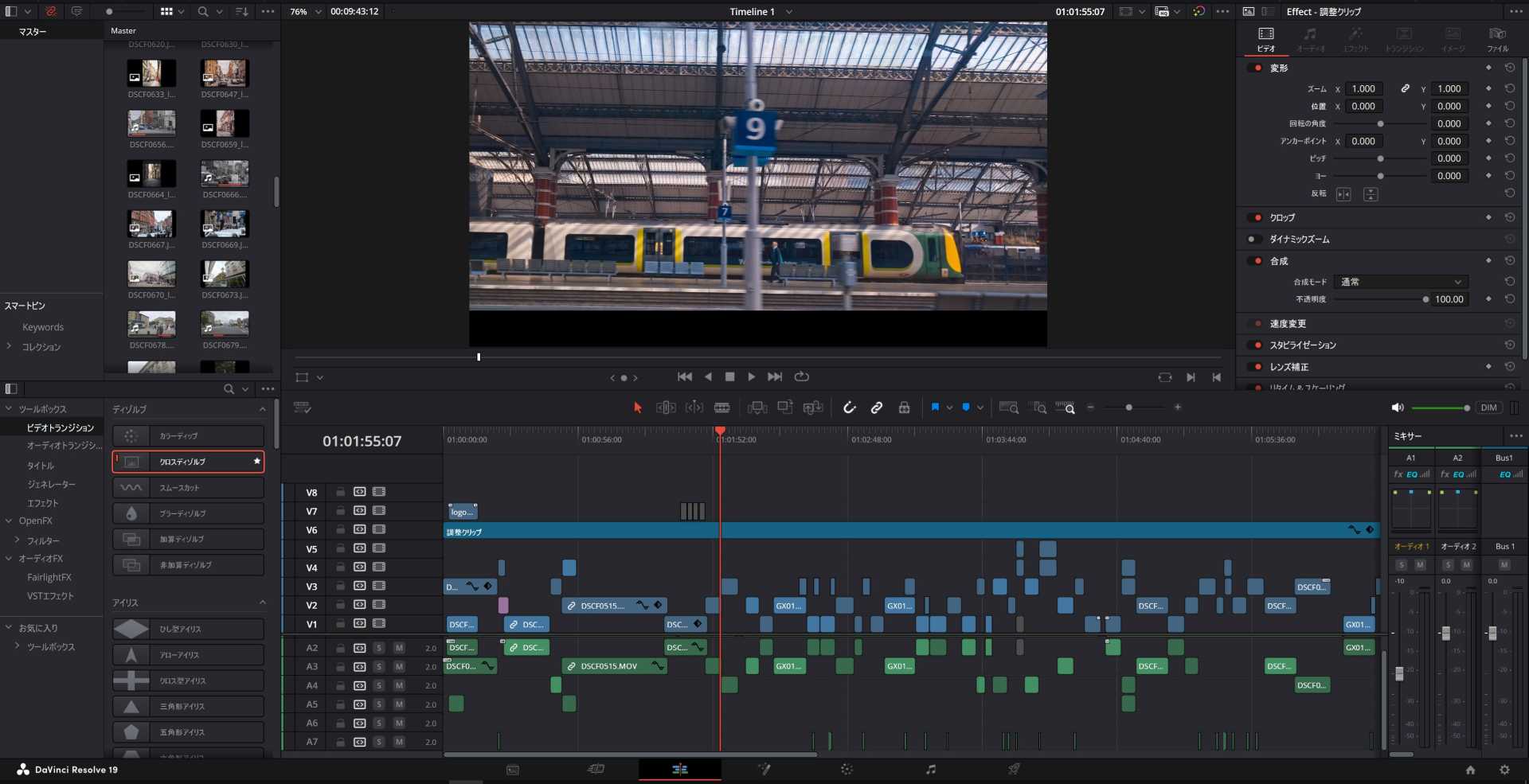Switch to the Fusion page
Screen dimensions: 1529x784
pos(764,769)
